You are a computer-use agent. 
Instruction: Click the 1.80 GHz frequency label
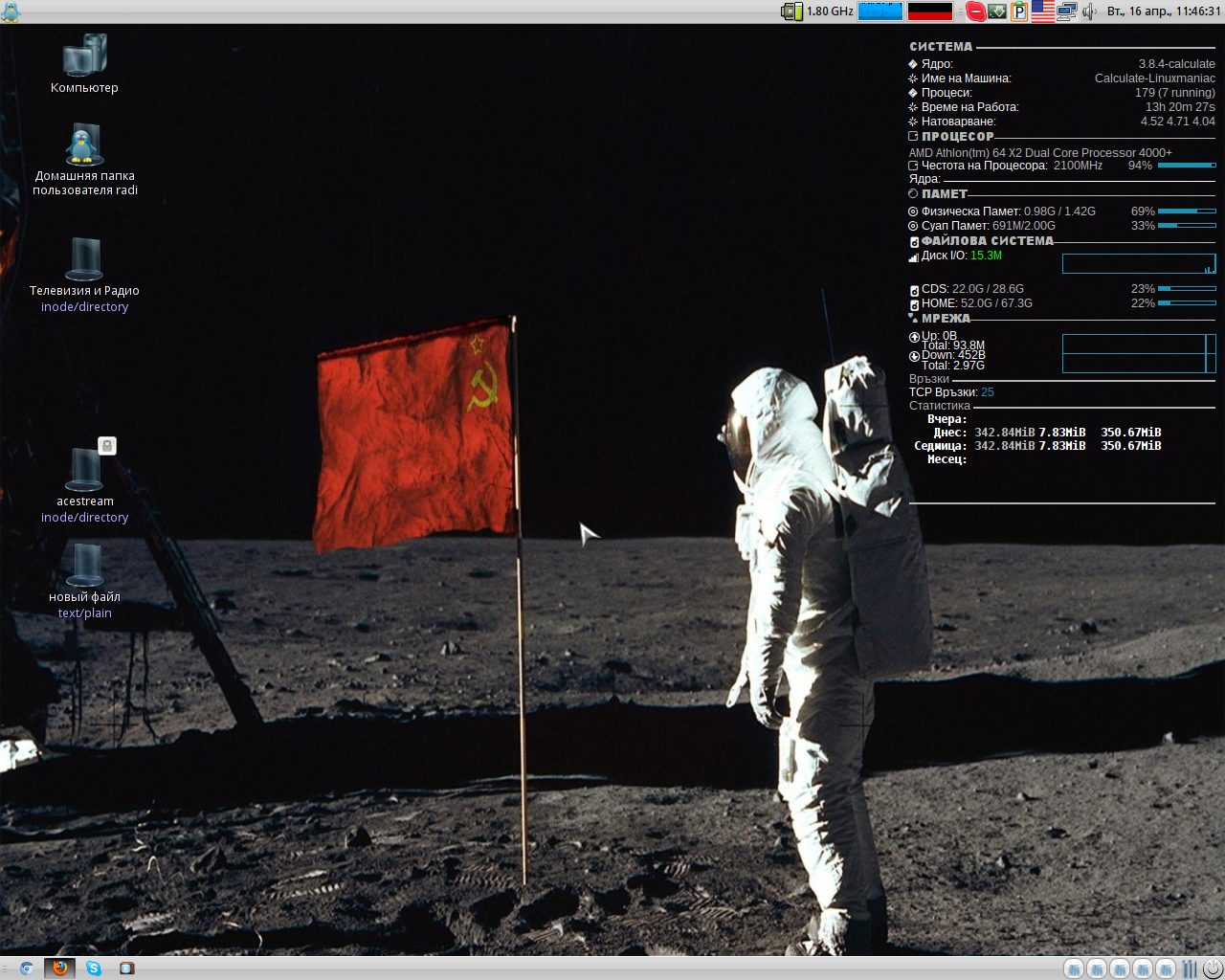tap(830, 11)
